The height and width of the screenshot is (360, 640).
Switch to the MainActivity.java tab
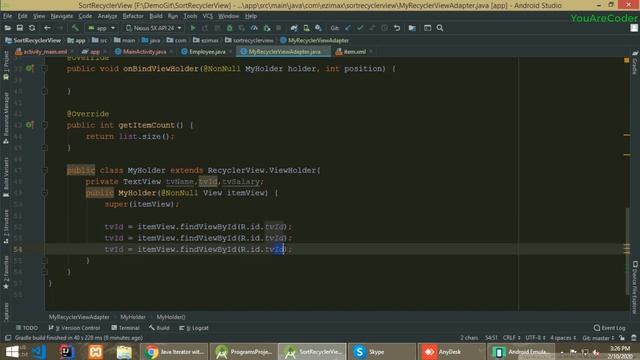[x=144, y=52]
